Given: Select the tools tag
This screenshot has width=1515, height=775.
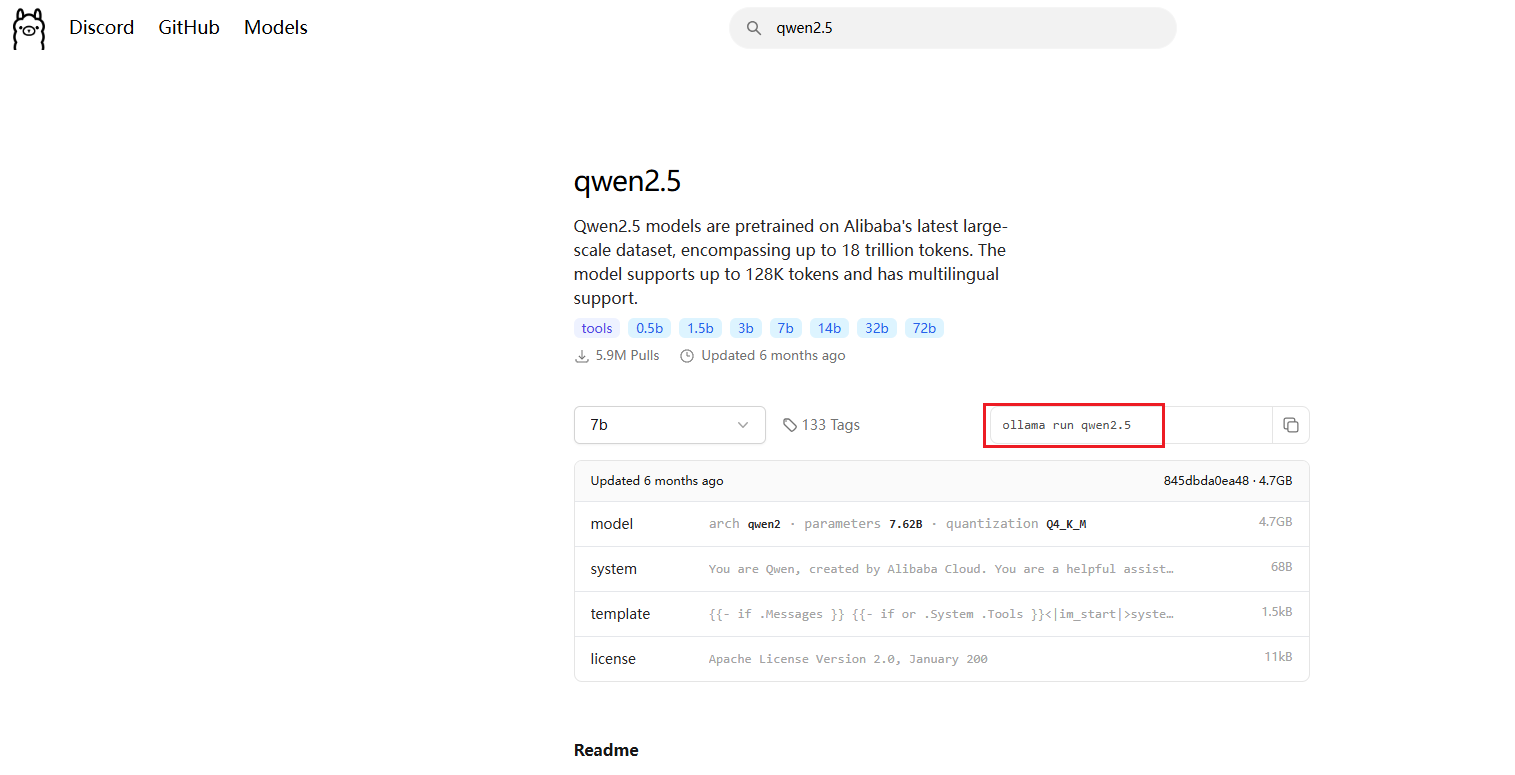Looking at the screenshot, I should (597, 328).
